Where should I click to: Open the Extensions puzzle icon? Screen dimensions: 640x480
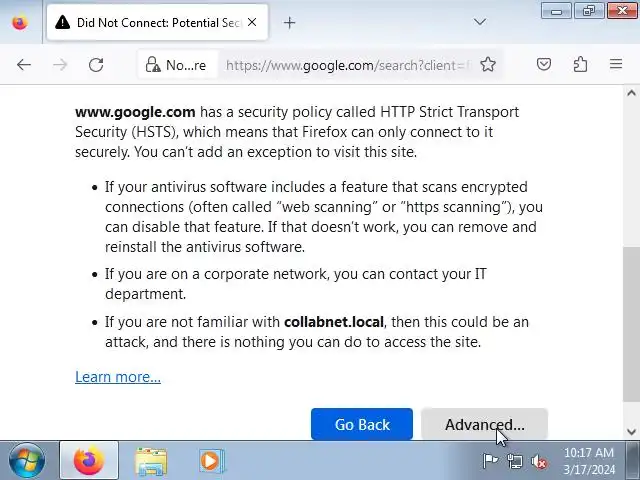tap(580, 65)
